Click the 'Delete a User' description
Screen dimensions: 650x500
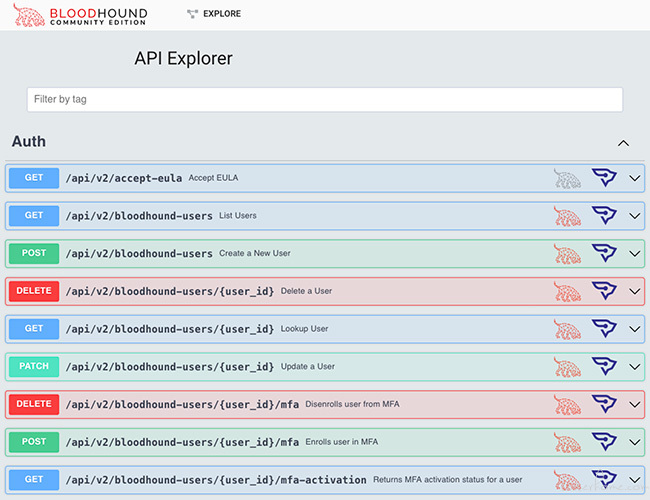point(306,291)
